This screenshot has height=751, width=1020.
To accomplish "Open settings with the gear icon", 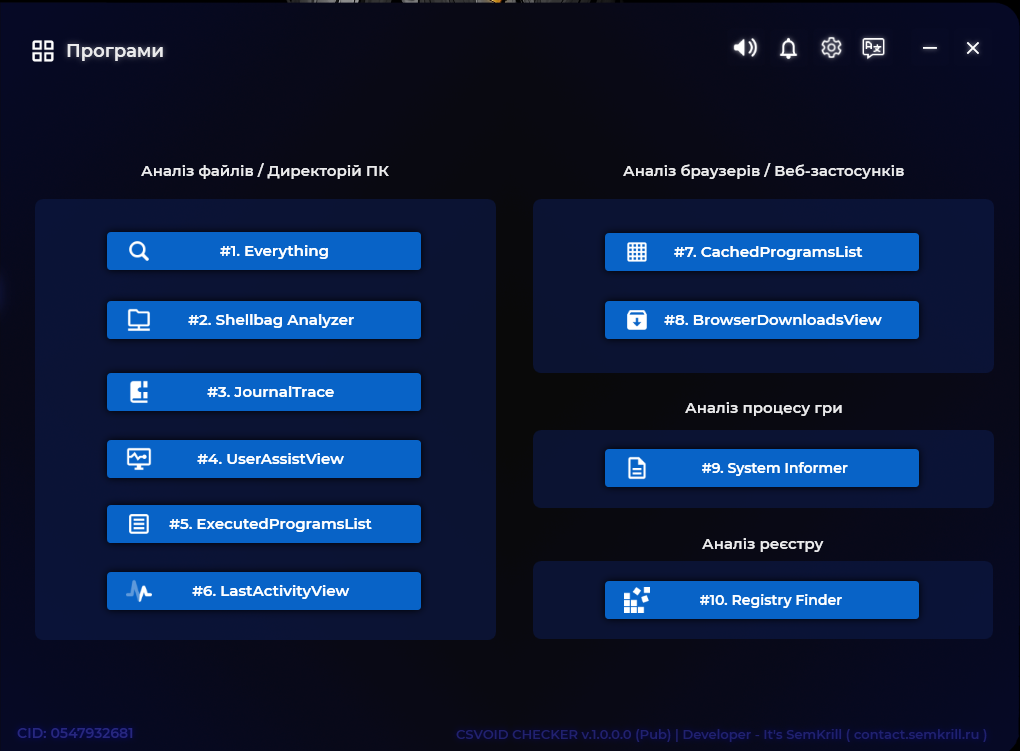I will point(831,48).
